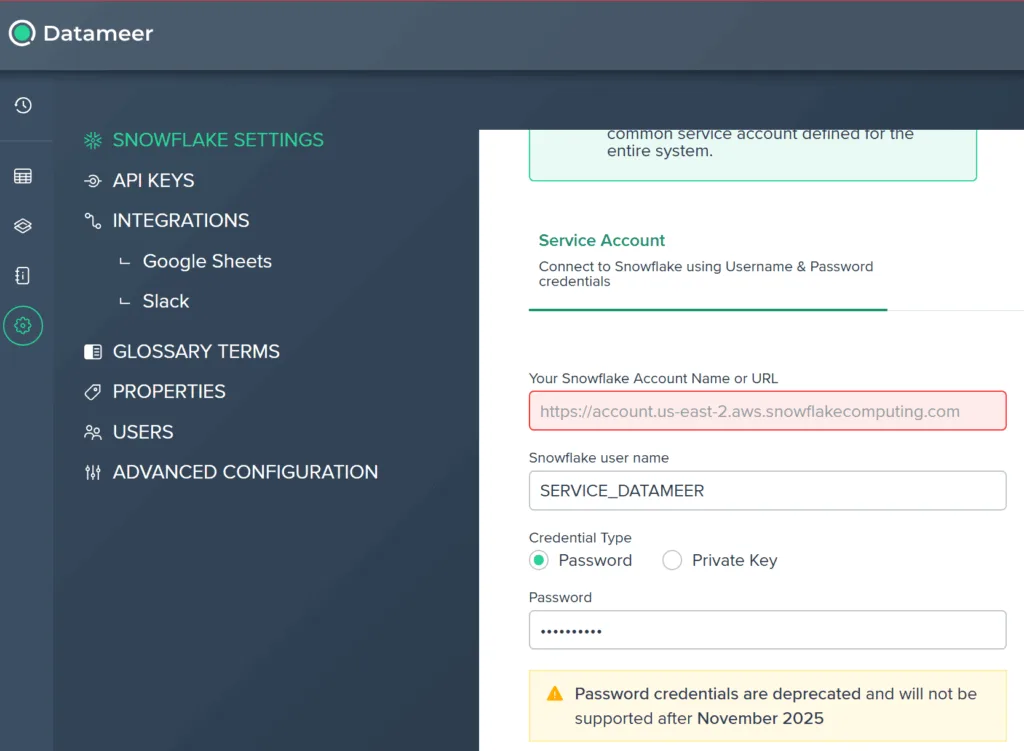Go to API KEYS section

click(153, 180)
